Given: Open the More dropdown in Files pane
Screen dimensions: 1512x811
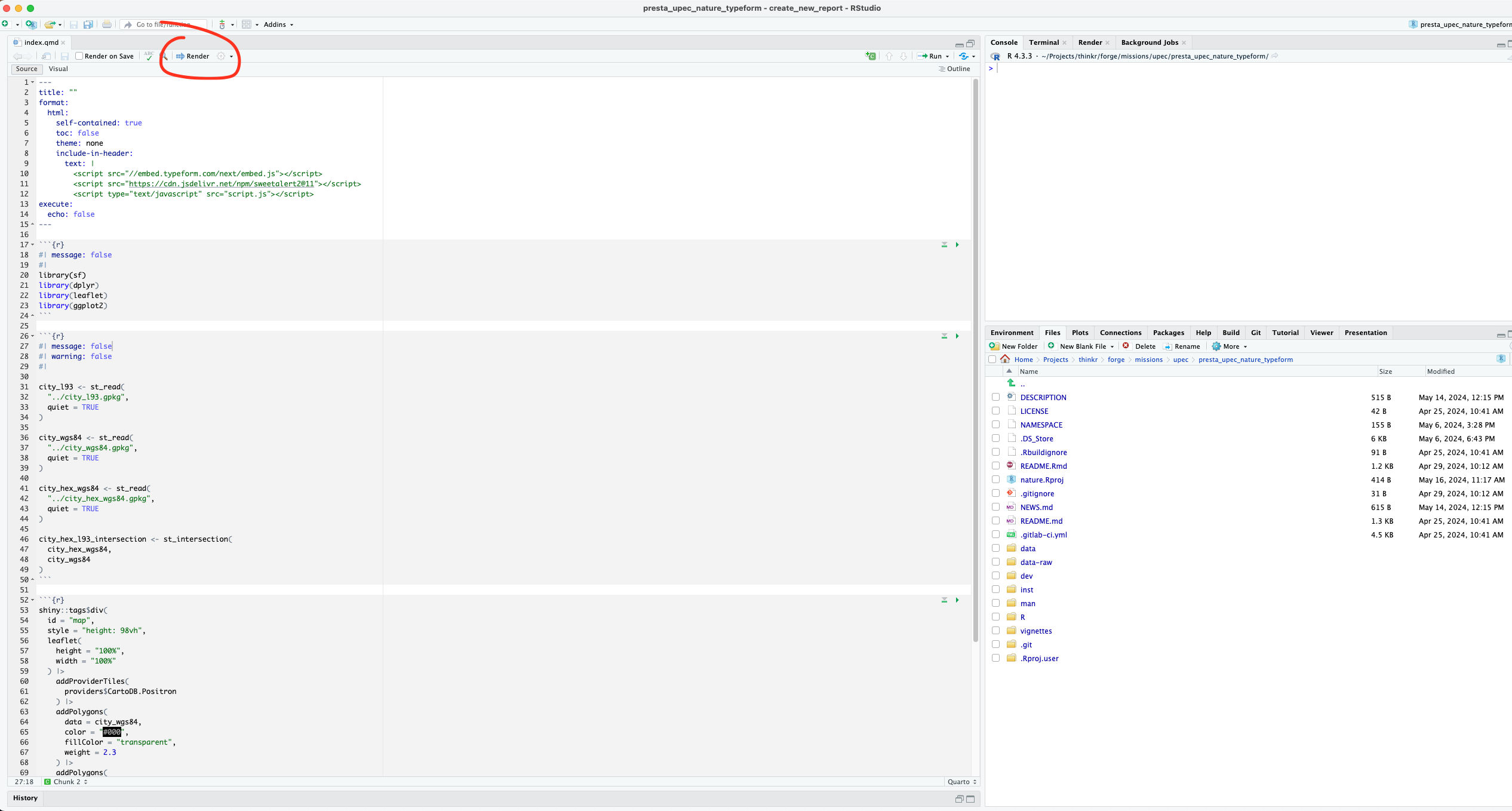Looking at the screenshot, I should click(1230, 346).
